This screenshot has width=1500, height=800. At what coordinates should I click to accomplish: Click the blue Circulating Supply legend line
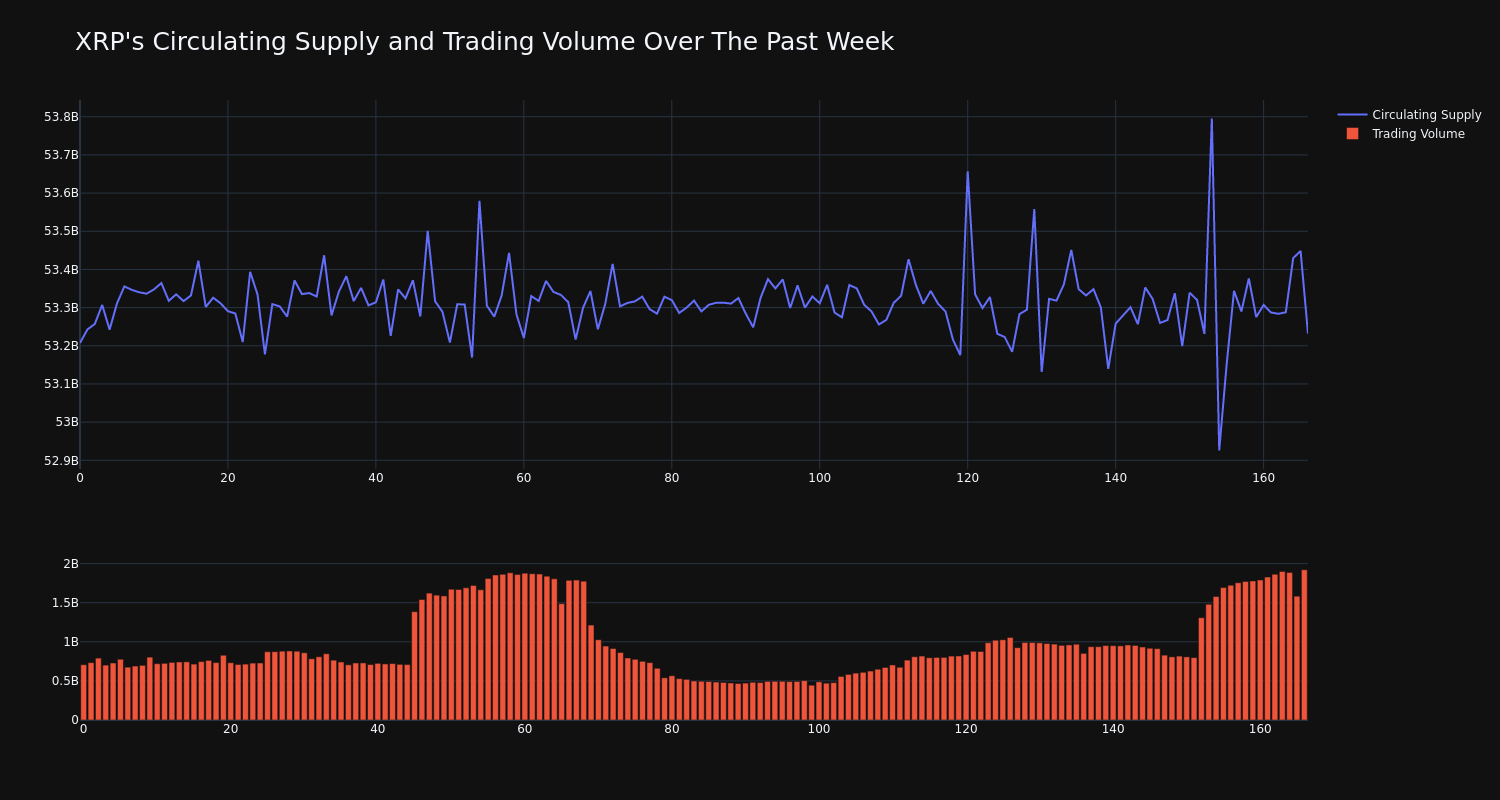(1352, 115)
